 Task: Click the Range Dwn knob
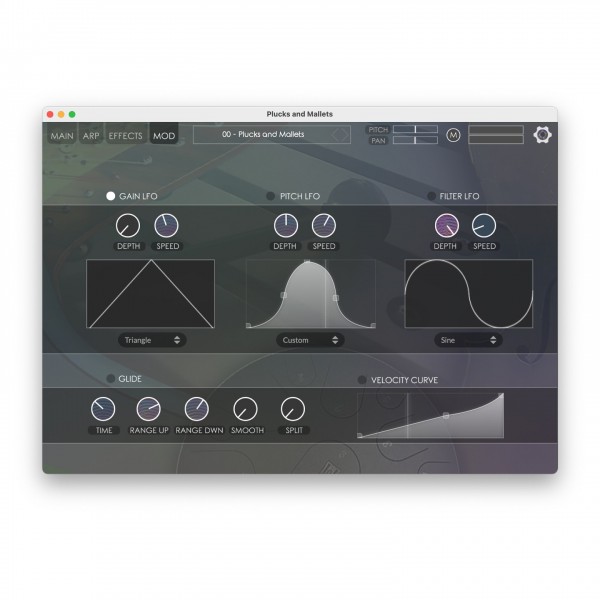(197, 409)
